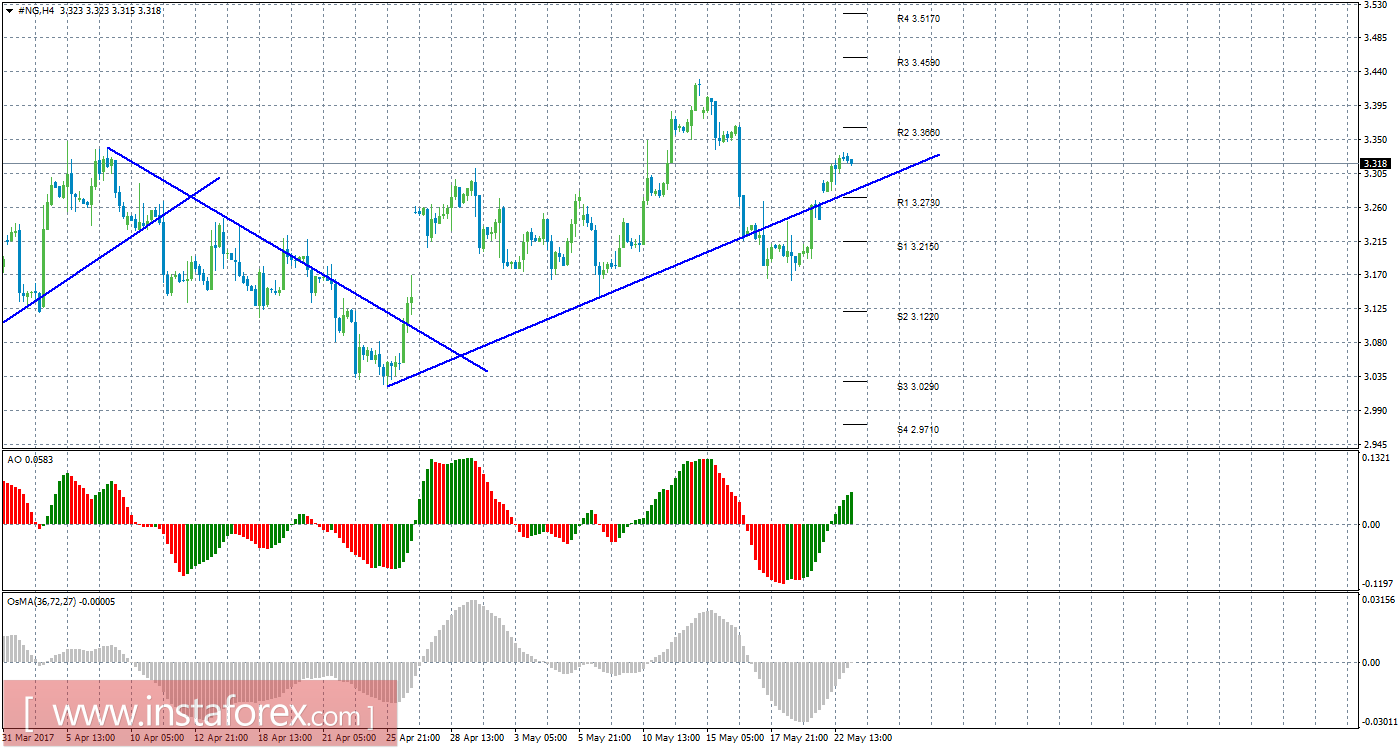Screen dimensions: 1398x749
Task: Select the long ascending blue trendline
Action: click(x=663, y=270)
